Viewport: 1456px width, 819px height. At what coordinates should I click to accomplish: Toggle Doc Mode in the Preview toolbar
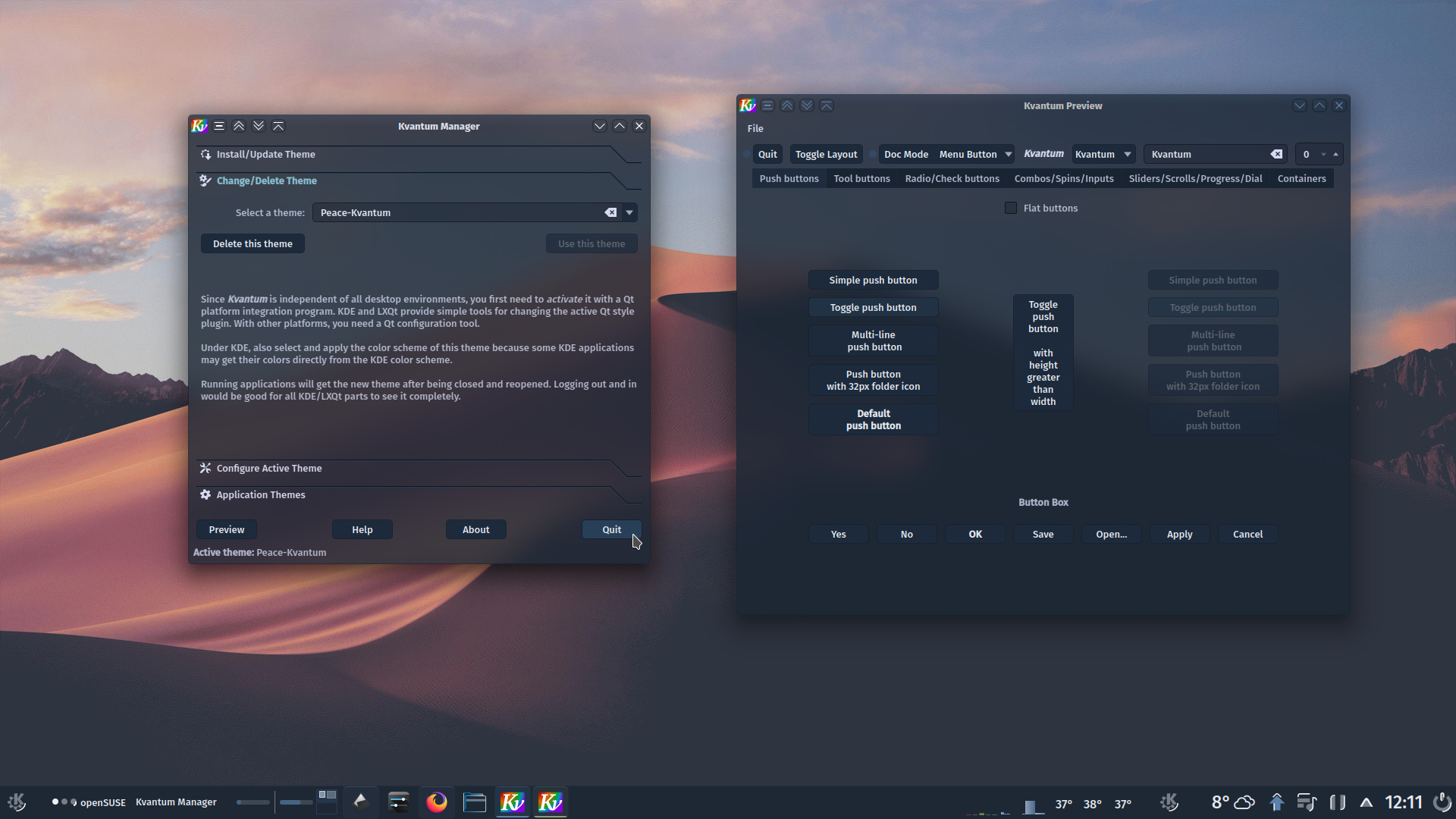click(905, 154)
